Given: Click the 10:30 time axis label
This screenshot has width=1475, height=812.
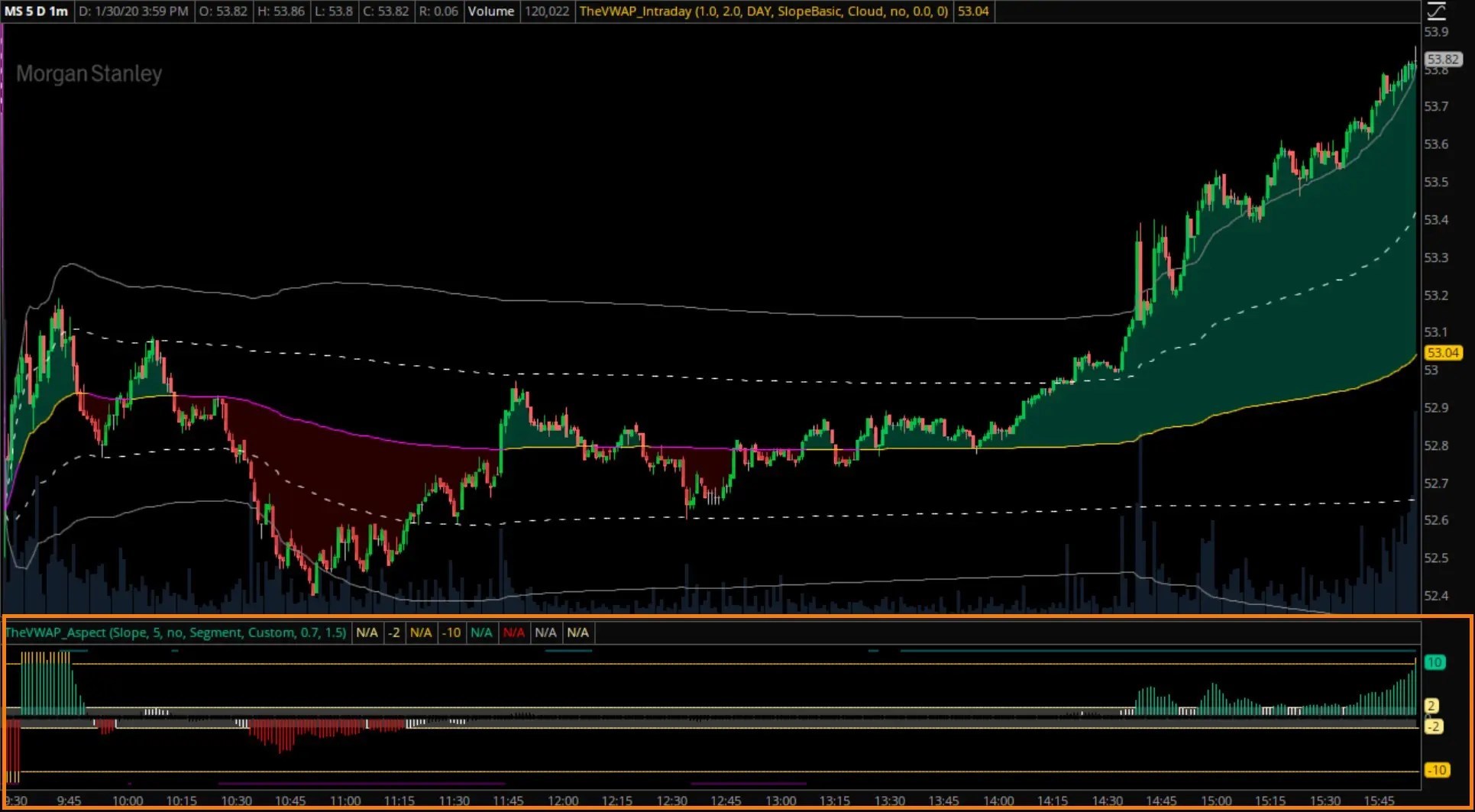Looking at the screenshot, I should 236,801.
